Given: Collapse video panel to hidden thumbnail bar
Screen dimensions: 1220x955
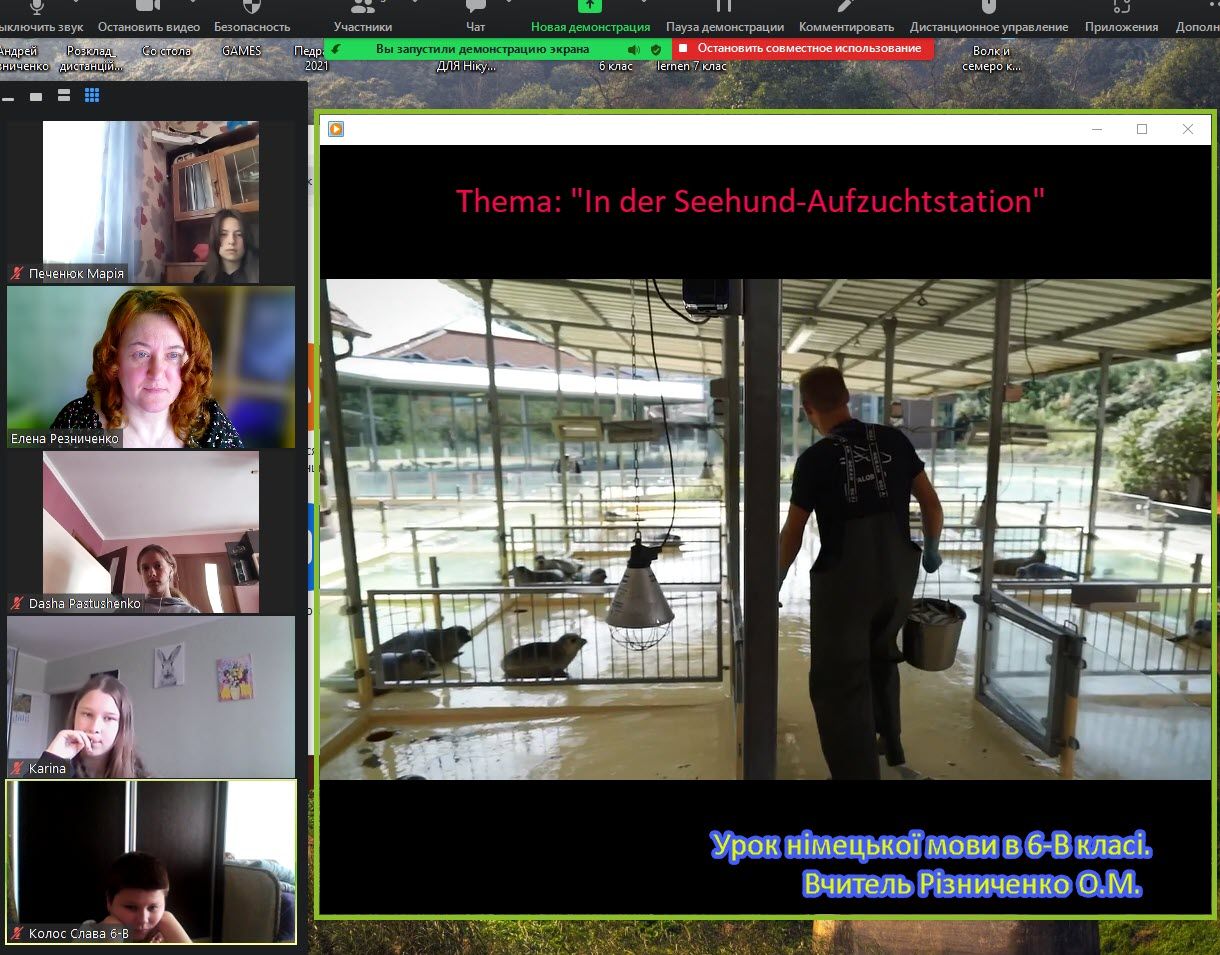Looking at the screenshot, I should pos(8,98).
